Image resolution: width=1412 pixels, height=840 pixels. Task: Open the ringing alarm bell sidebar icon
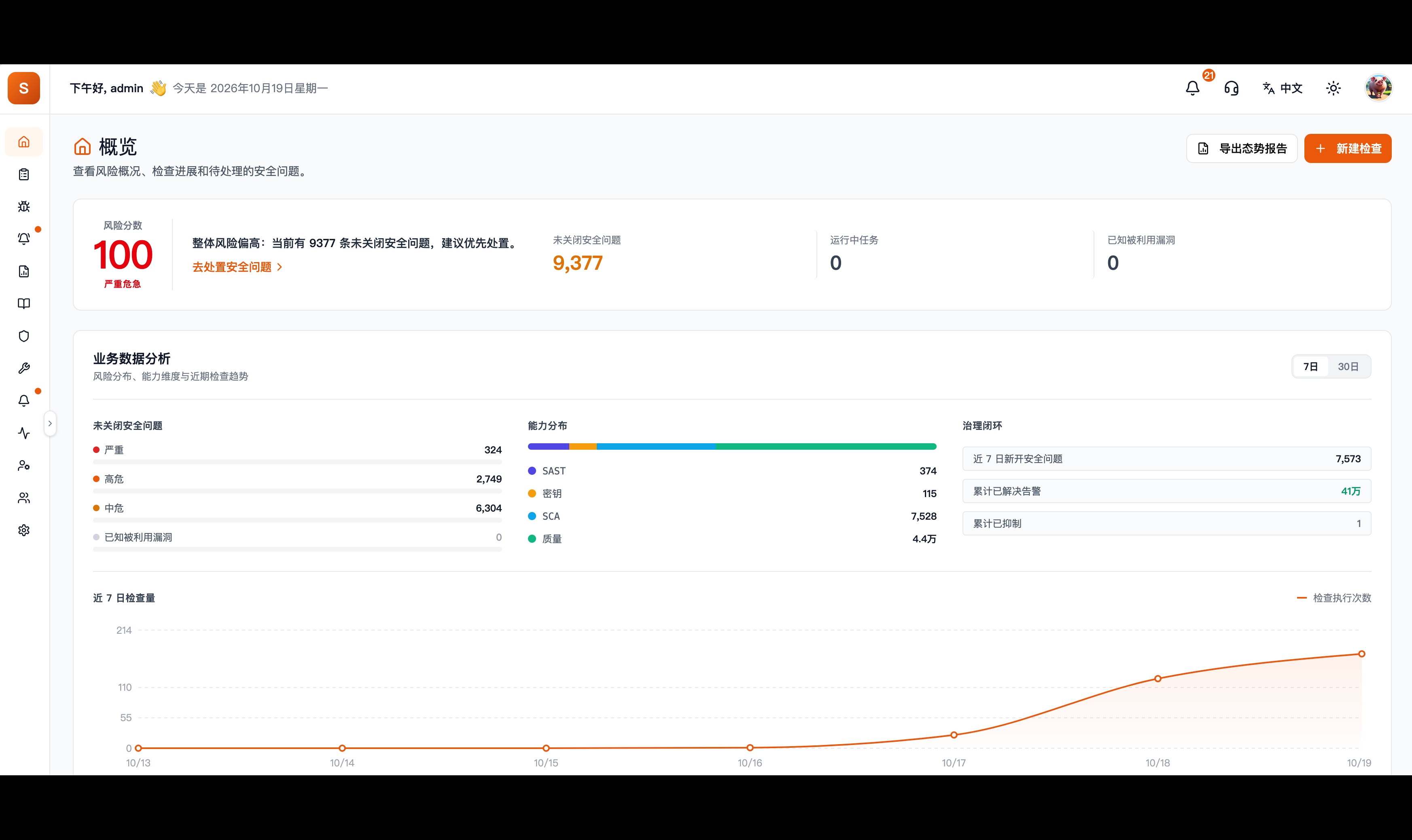tap(24, 239)
